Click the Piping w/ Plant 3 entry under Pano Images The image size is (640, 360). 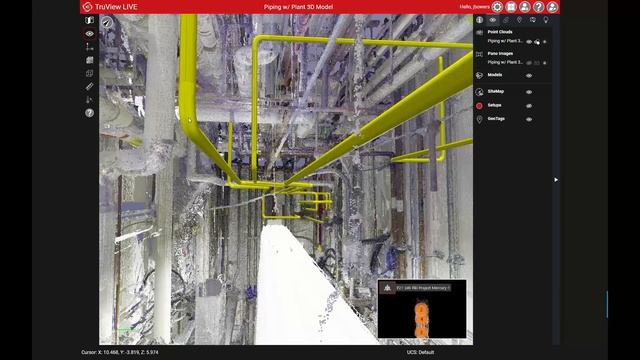(x=505, y=62)
